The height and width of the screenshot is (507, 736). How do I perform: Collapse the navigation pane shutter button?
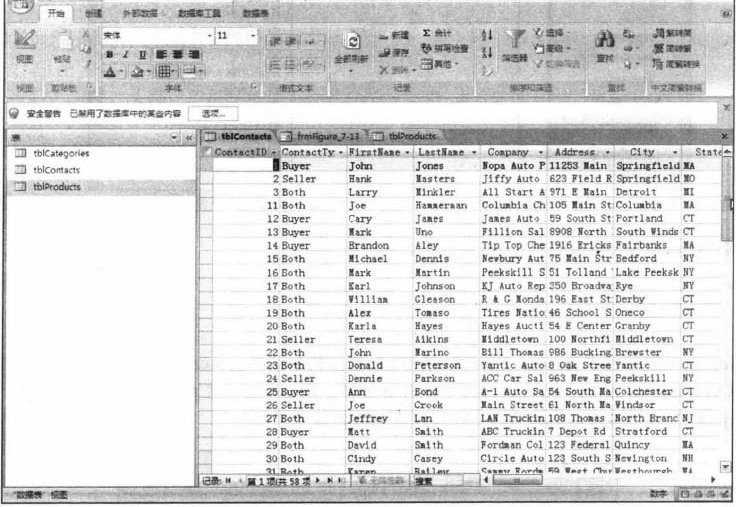(189, 138)
